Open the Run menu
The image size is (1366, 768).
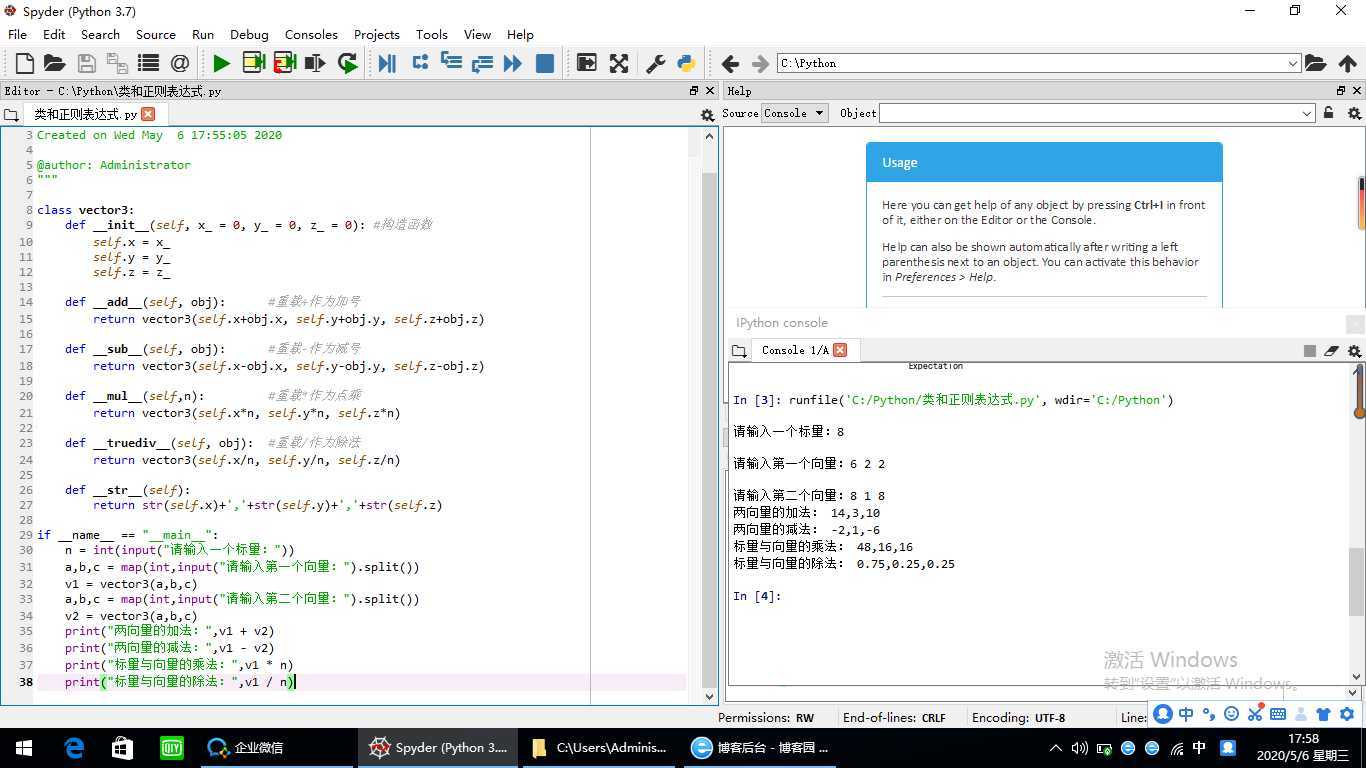(203, 34)
